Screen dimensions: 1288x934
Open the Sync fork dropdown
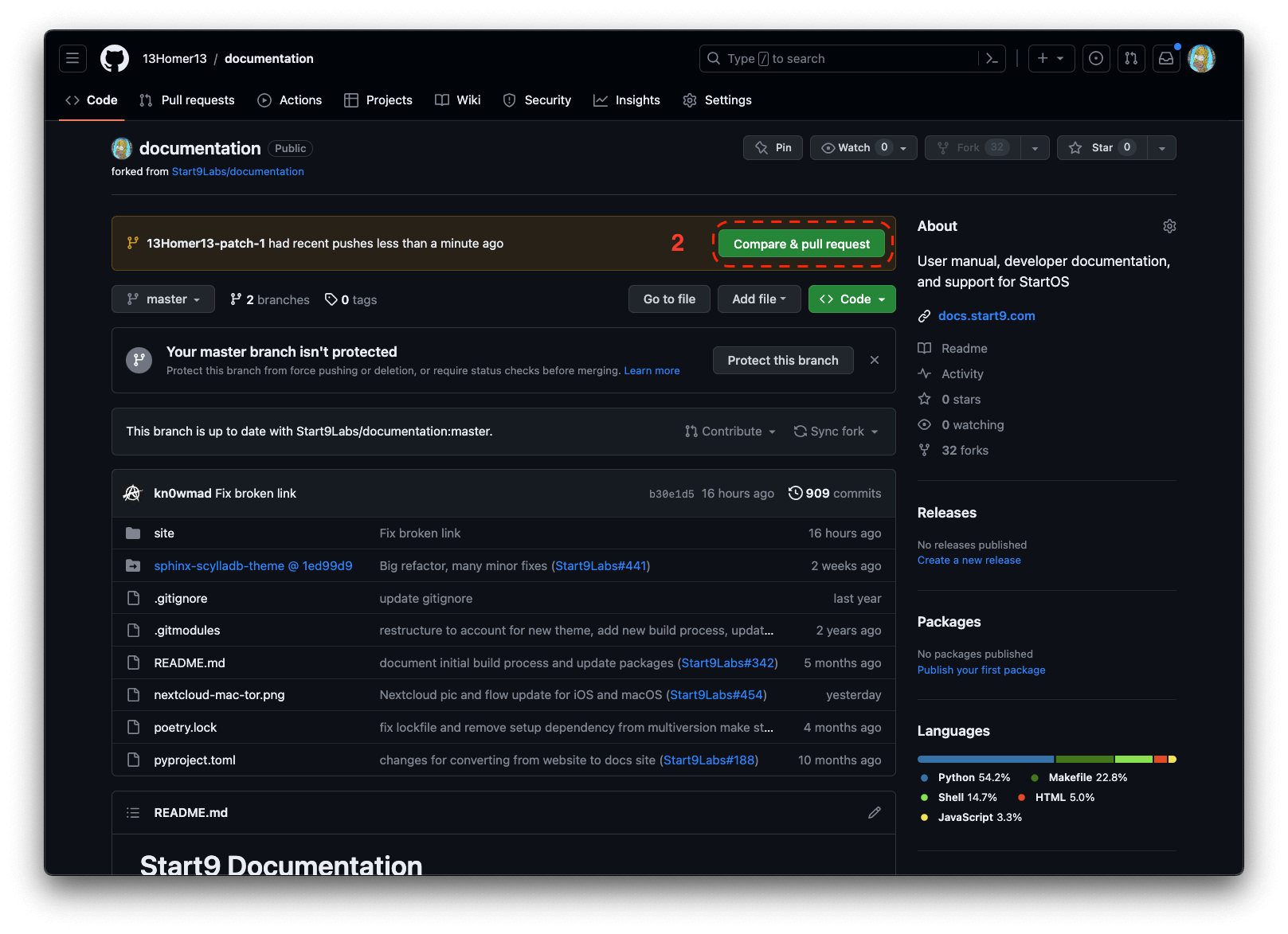836,431
